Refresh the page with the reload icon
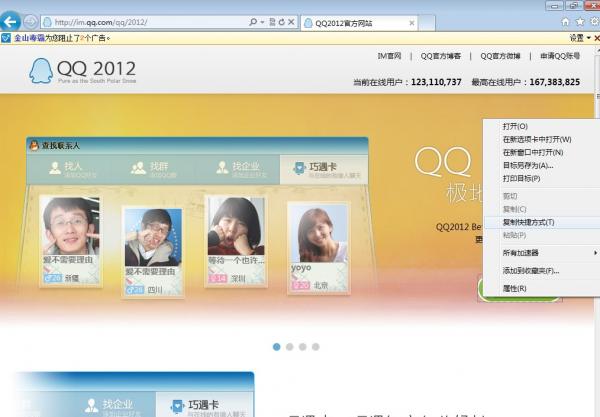Image resolution: width=600 pixels, height=417 pixels. click(x=282, y=22)
